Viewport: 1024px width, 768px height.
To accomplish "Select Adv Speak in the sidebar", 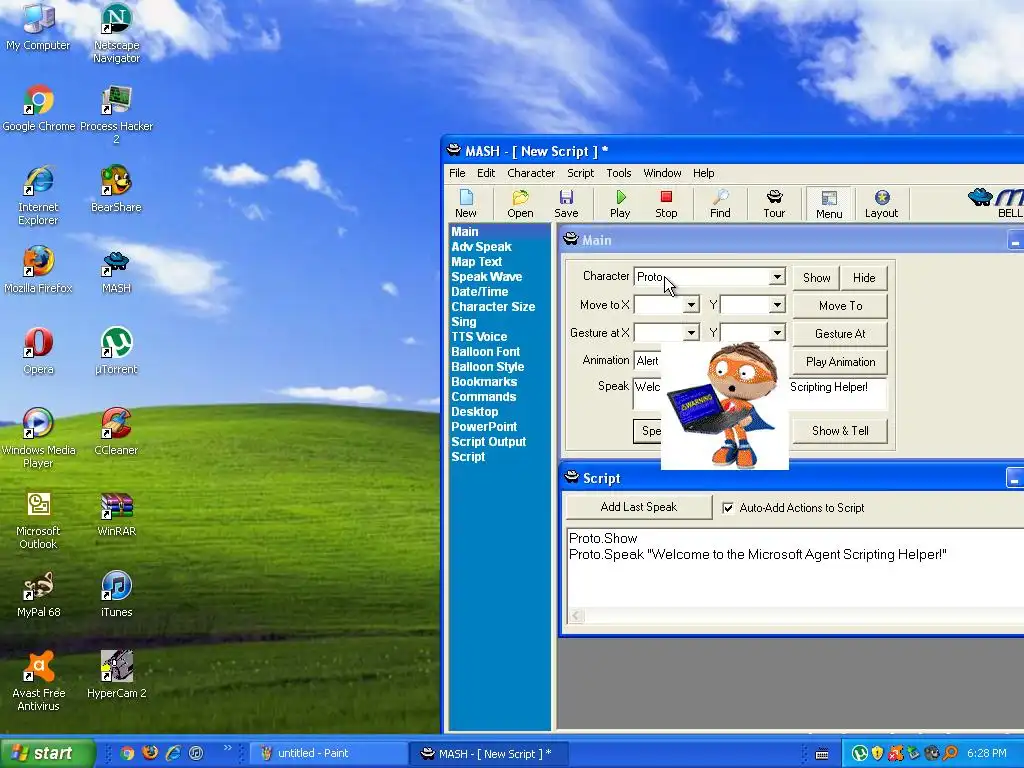I will point(481,247).
